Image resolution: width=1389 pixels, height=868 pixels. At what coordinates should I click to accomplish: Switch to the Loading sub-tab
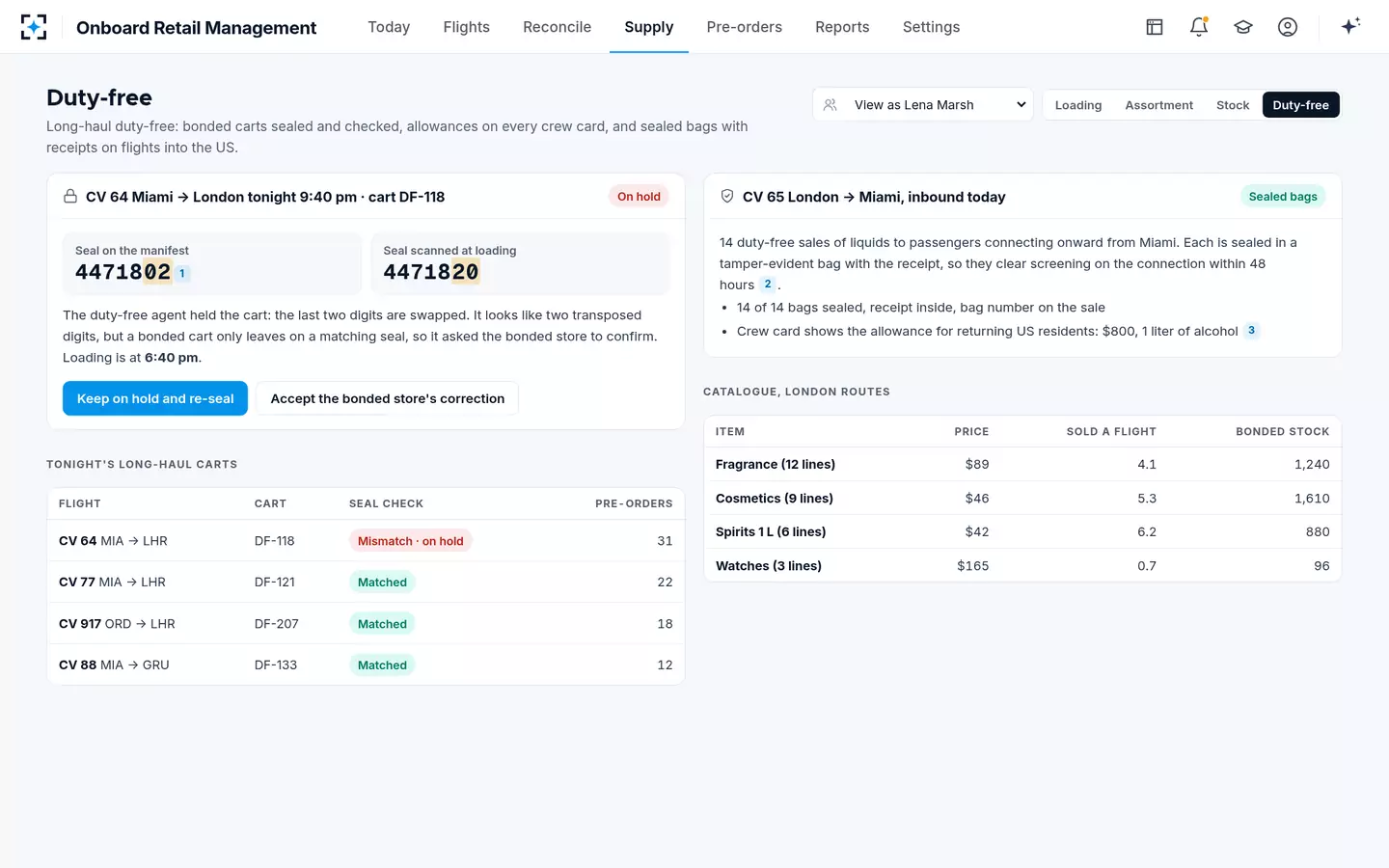(1078, 105)
